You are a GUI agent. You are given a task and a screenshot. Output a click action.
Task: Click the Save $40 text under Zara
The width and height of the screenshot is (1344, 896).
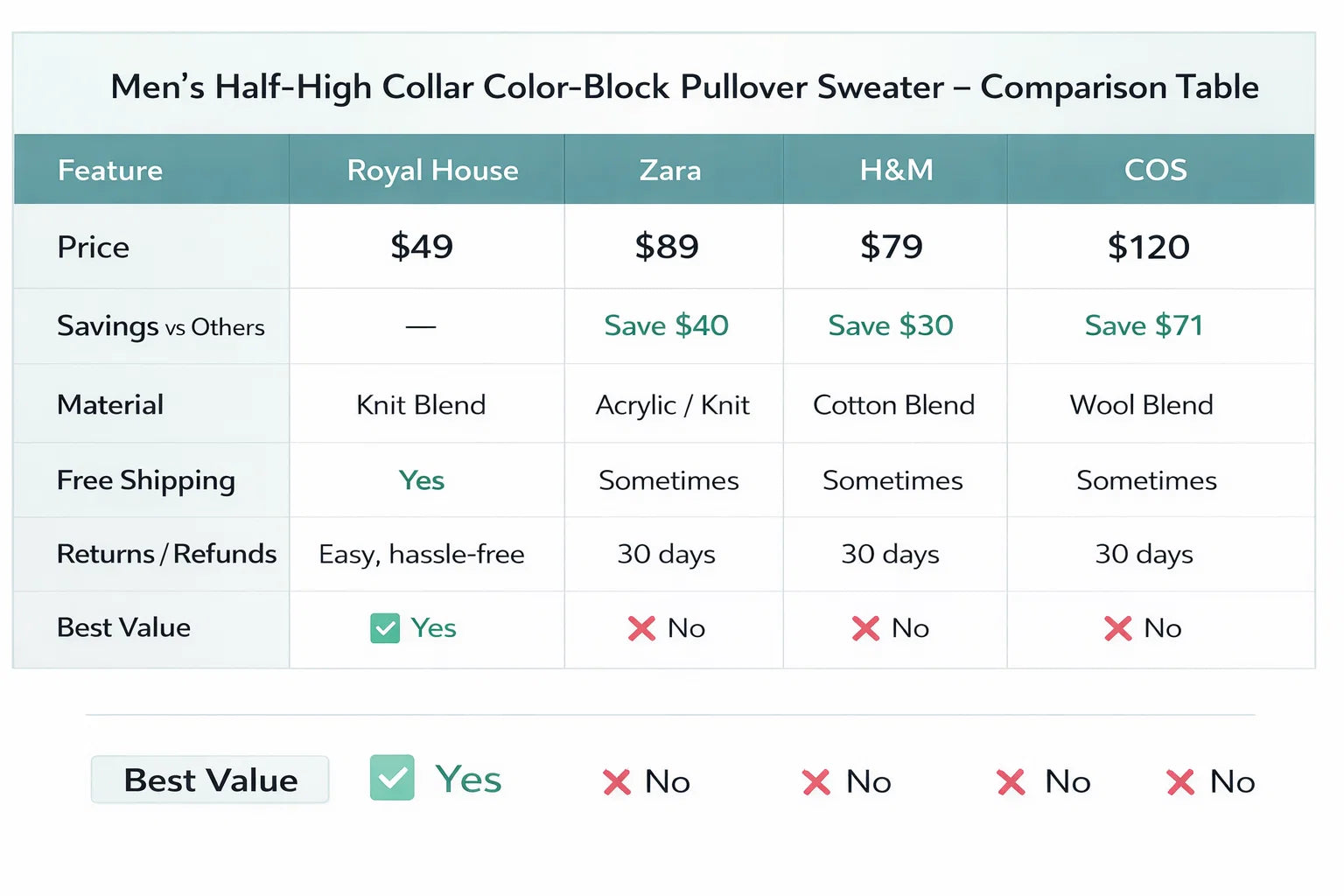(x=666, y=325)
